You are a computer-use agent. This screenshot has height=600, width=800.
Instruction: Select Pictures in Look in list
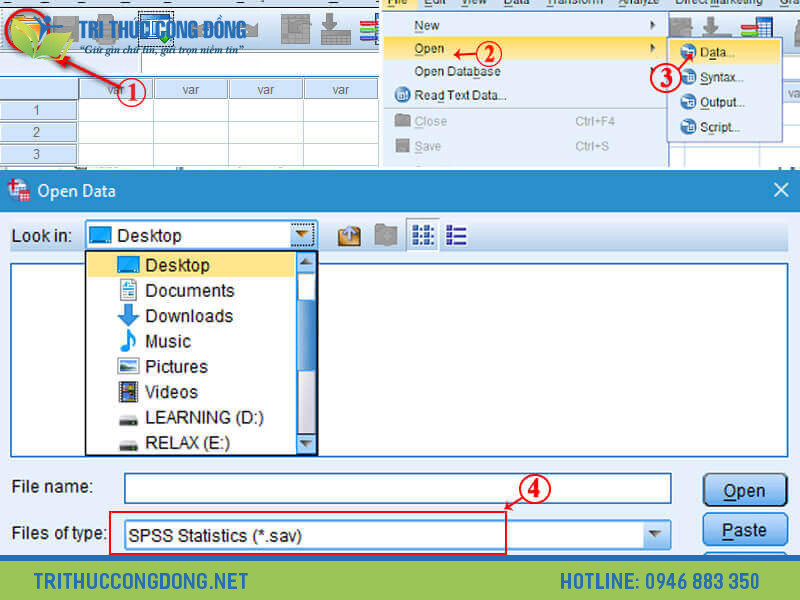(191, 367)
